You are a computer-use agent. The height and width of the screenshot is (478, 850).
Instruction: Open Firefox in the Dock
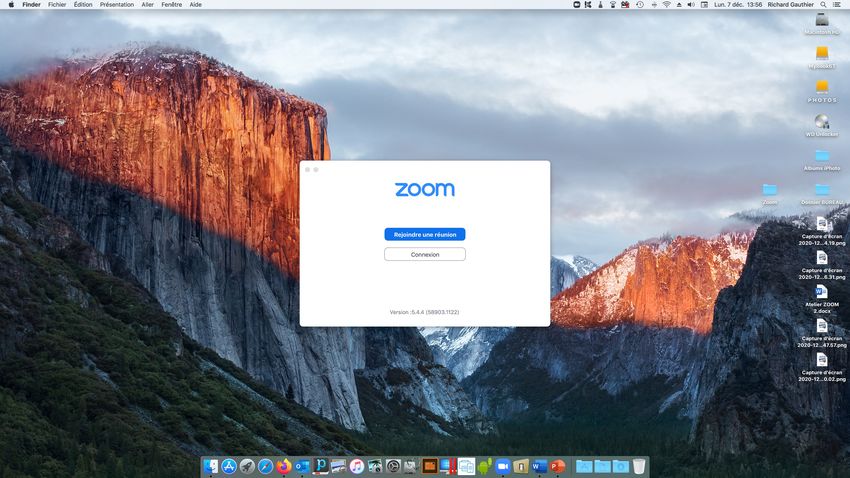coord(284,467)
